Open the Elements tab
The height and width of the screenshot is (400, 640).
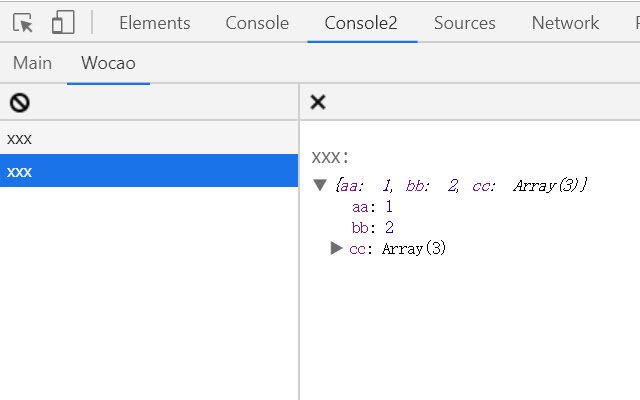[x=155, y=23]
